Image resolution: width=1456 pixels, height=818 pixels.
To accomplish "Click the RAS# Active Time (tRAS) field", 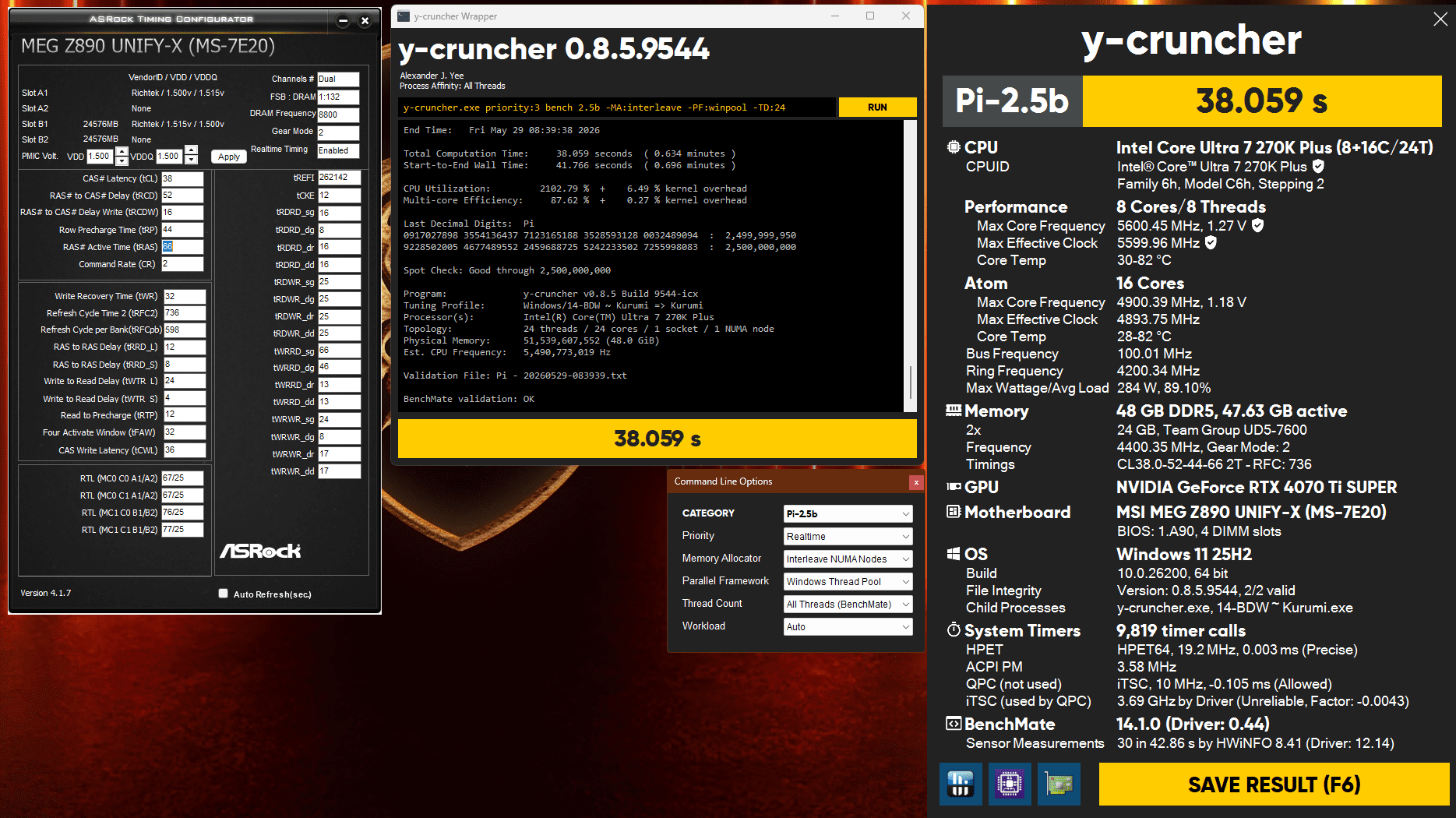I will [x=182, y=247].
